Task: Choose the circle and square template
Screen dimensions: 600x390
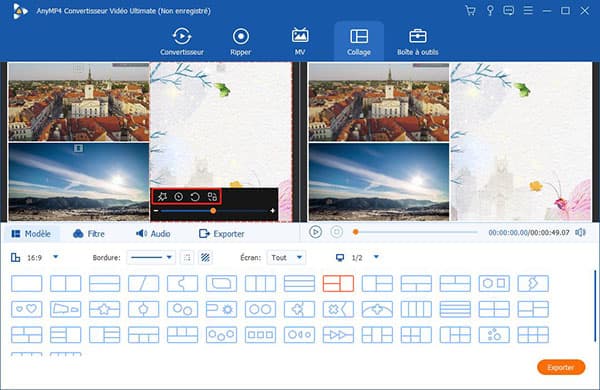Action: [494, 284]
